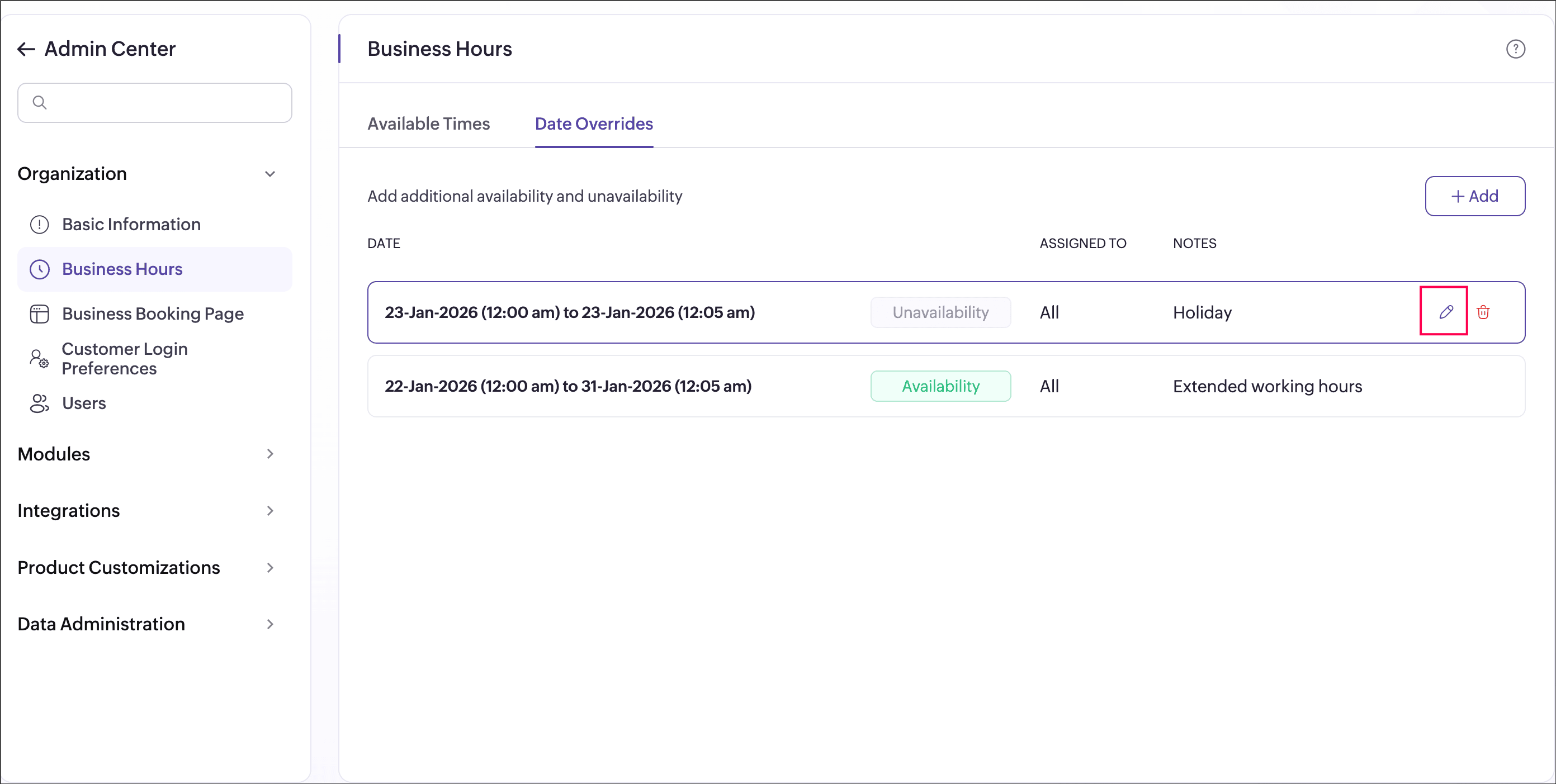Viewport: 1556px width, 784px height.
Task: Expand the Data Administration section
Action: (270, 624)
